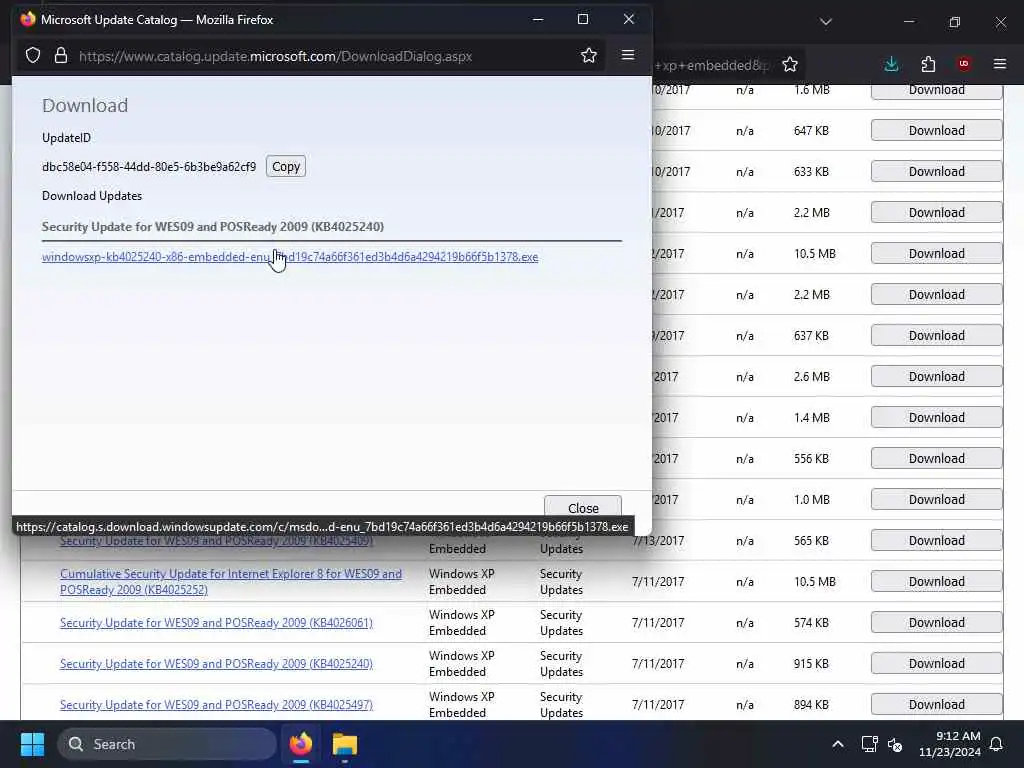Click Download for the 1.0 MB update
The width and height of the screenshot is (1024, 768).
tap(936, 500)
